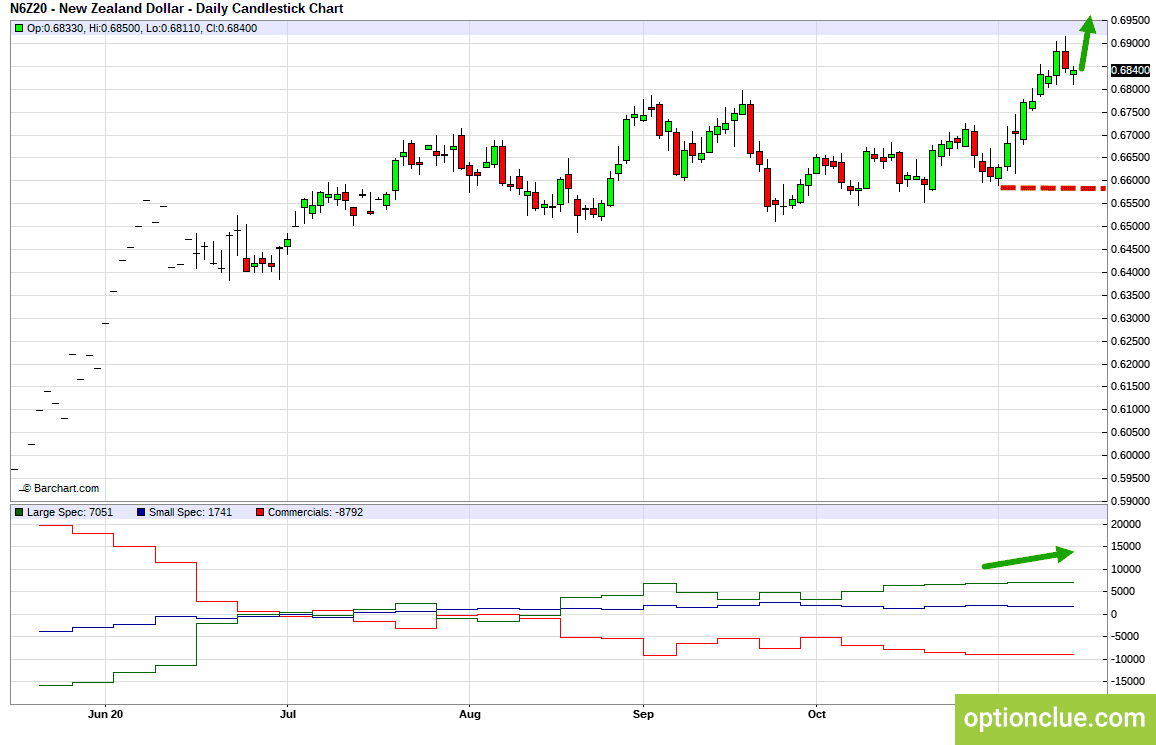
Task: Click the current price tag 0.68400
Action: pos(1130,70)
